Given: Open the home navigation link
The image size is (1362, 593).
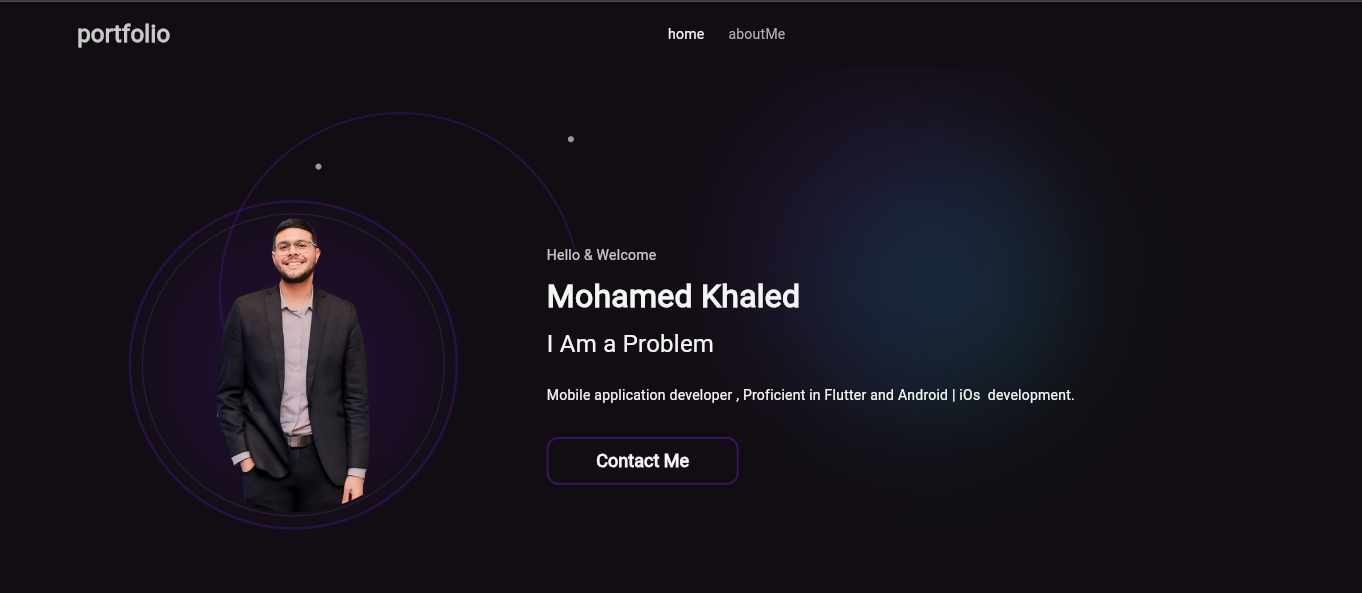Looking at the screenshot, I should 686,33.
